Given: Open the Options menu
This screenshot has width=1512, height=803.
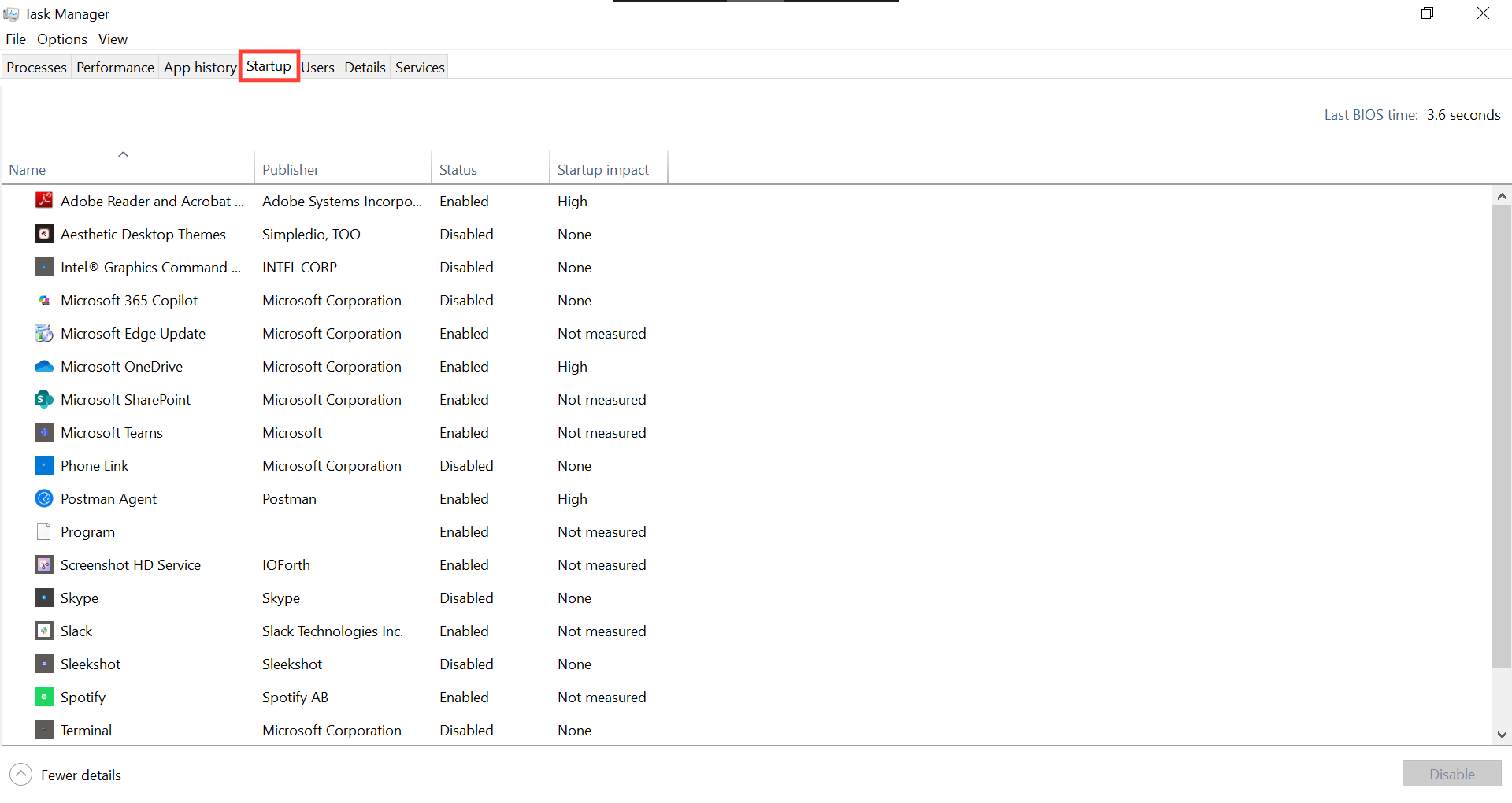Looking at the screenshot, I should coord(62,39).
